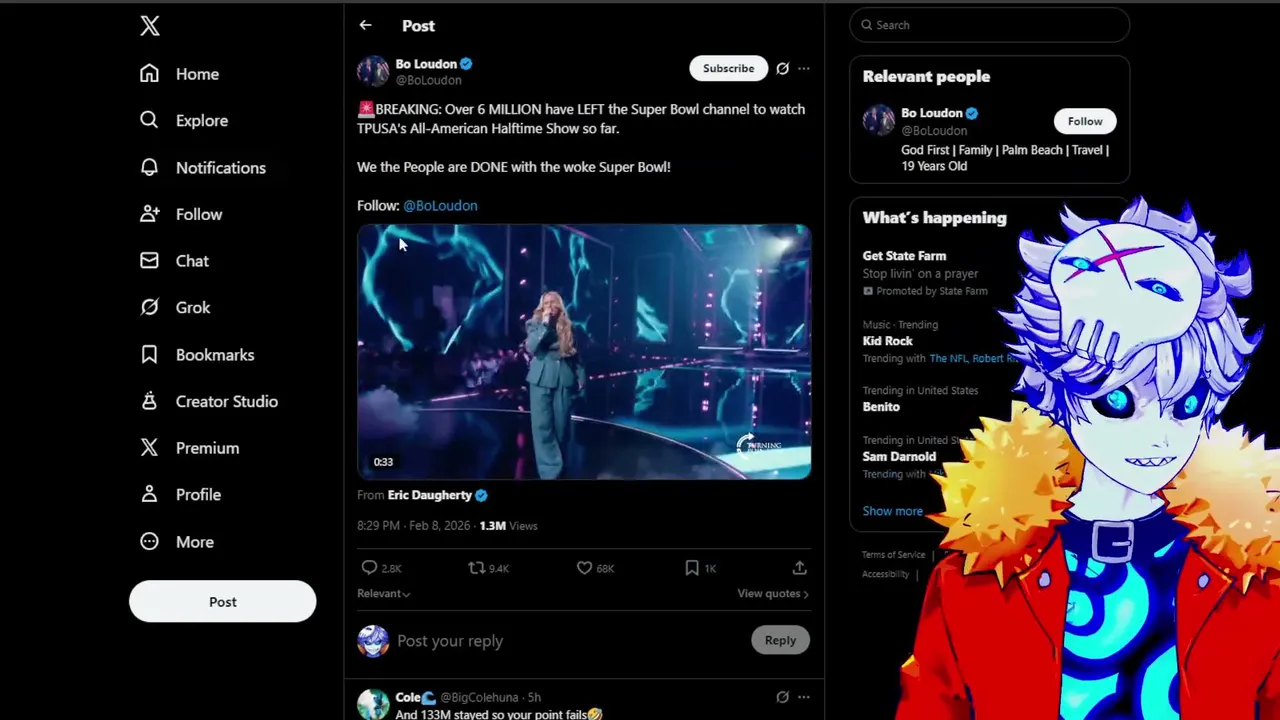The image size is (1280, 720).
Task: Repost the tweet using the retweet icon
Action: [x=477, y=568]
